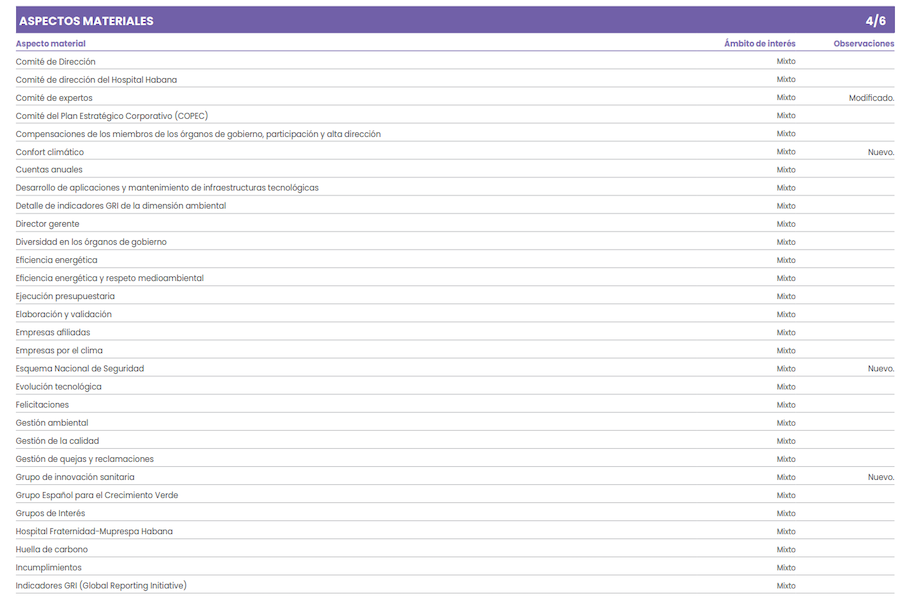Viewport: 911px width, 599px height.
Task: Select the 'Empresas afiliadas' row text
Action: coord(53,332)
